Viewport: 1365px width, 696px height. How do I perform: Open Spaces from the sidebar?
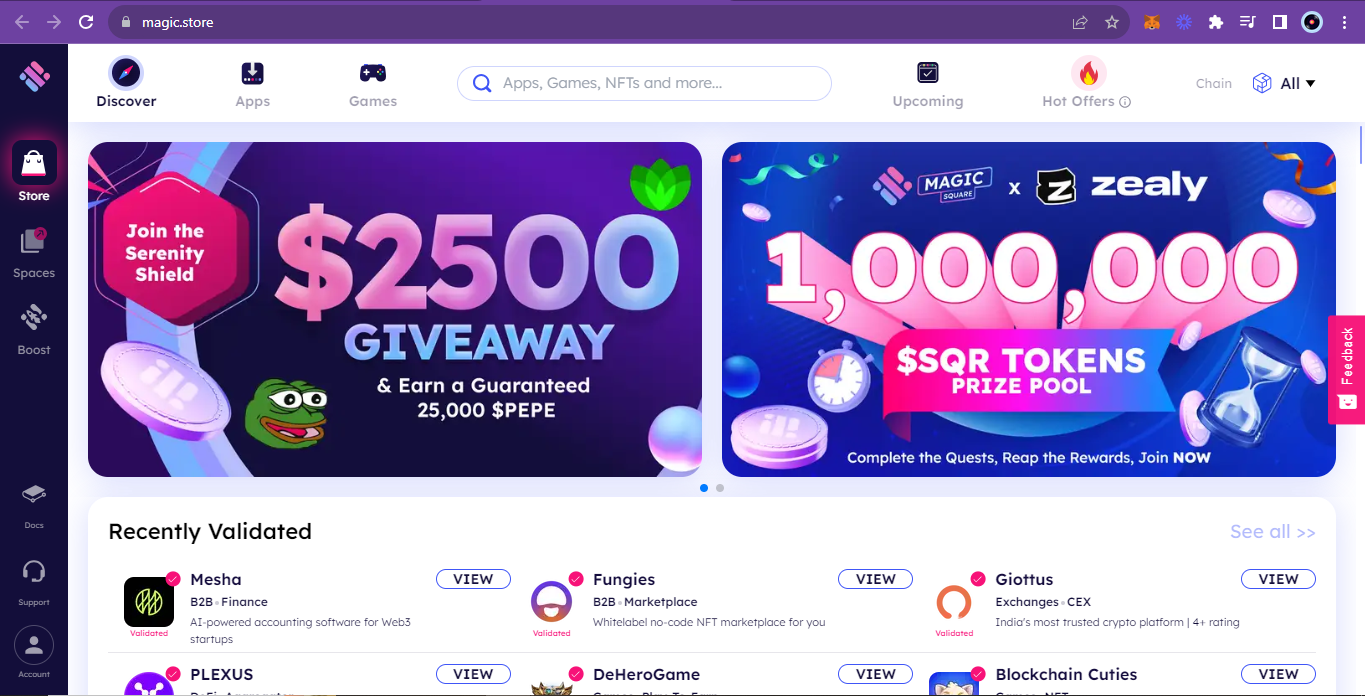tap(34, 253)
